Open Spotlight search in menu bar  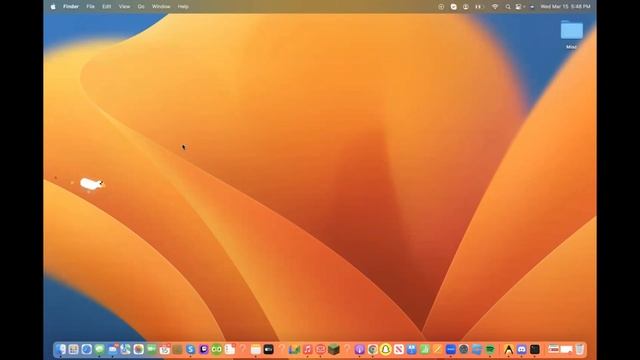click(508, 7)
